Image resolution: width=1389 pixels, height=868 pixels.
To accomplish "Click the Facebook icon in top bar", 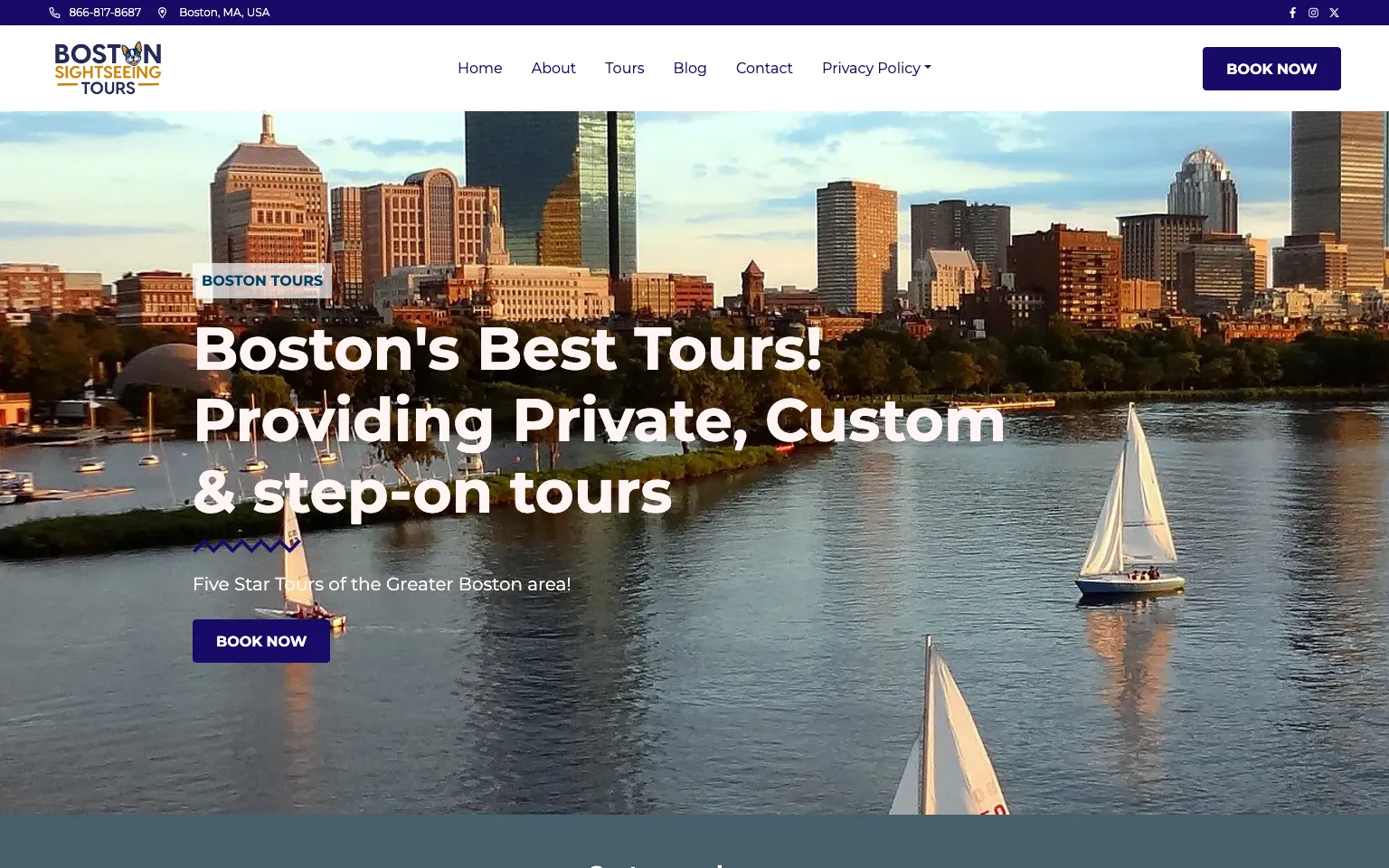I will [1292, 13].
